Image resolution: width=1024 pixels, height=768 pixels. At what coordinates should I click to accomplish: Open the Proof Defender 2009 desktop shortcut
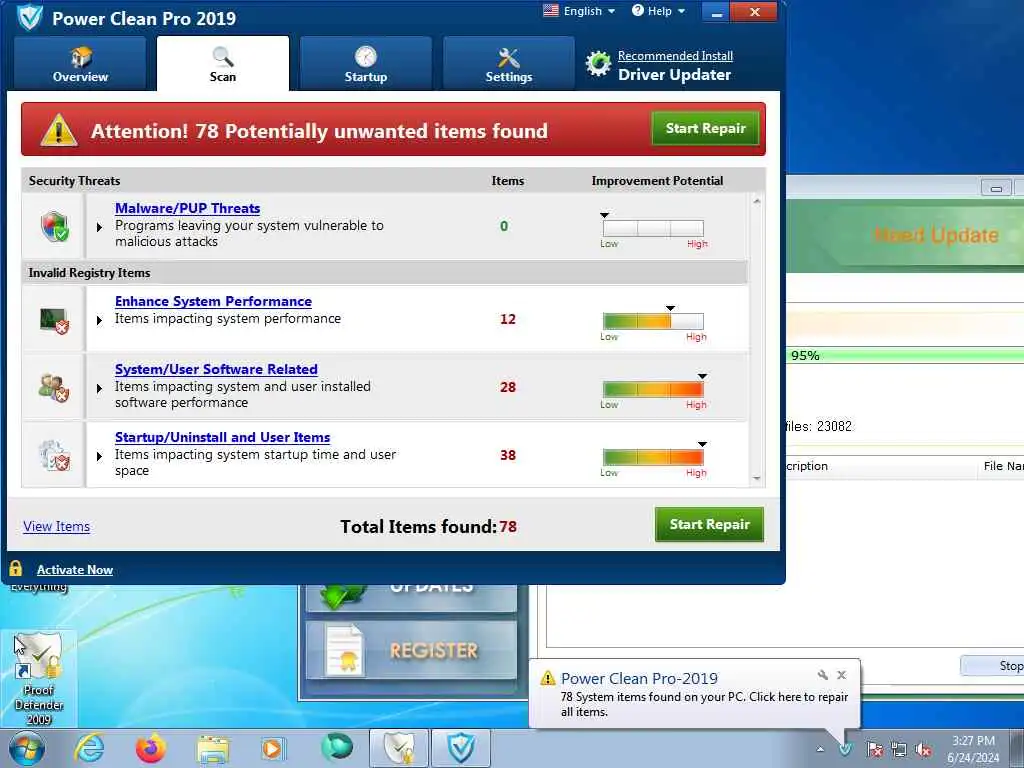click(39, 679)
